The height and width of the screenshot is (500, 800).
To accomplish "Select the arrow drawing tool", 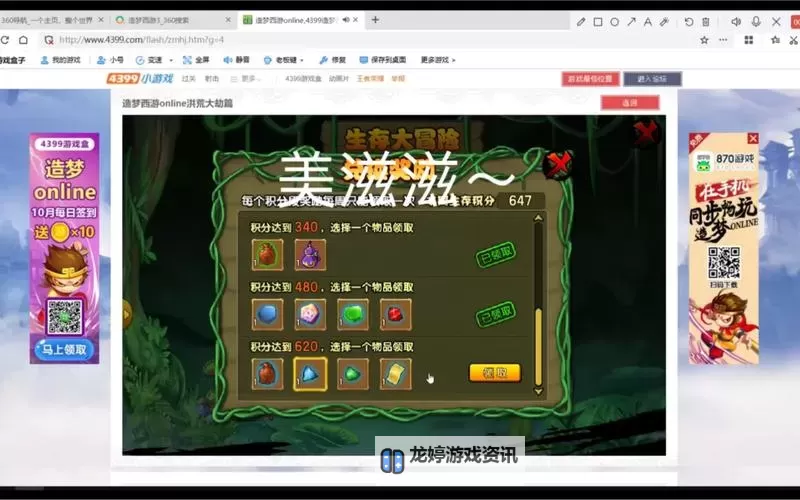I will (x=631, y=21).
